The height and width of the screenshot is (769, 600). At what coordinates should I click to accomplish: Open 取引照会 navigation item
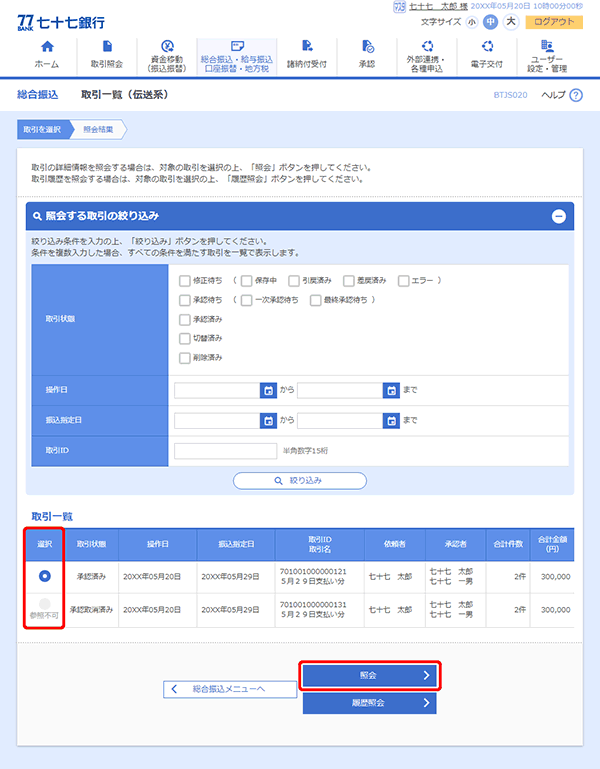click(x=107, y=56)
